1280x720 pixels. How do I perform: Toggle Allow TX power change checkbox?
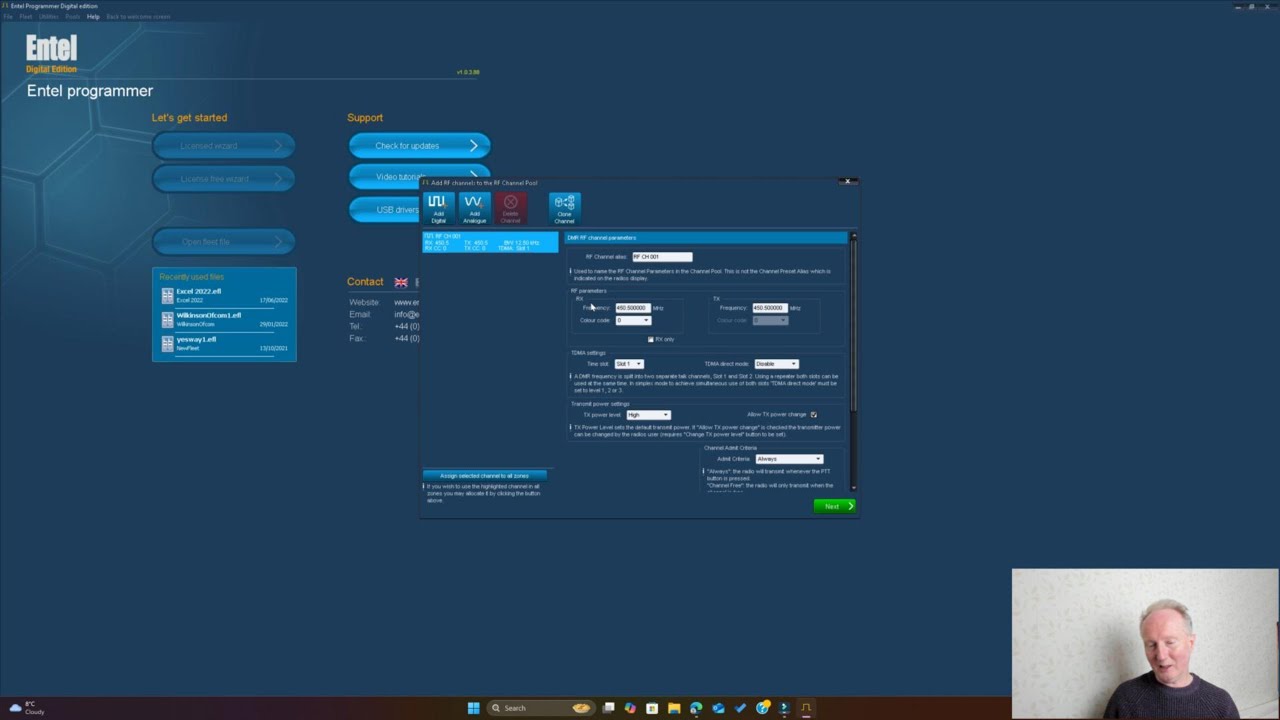click(813, 414)
